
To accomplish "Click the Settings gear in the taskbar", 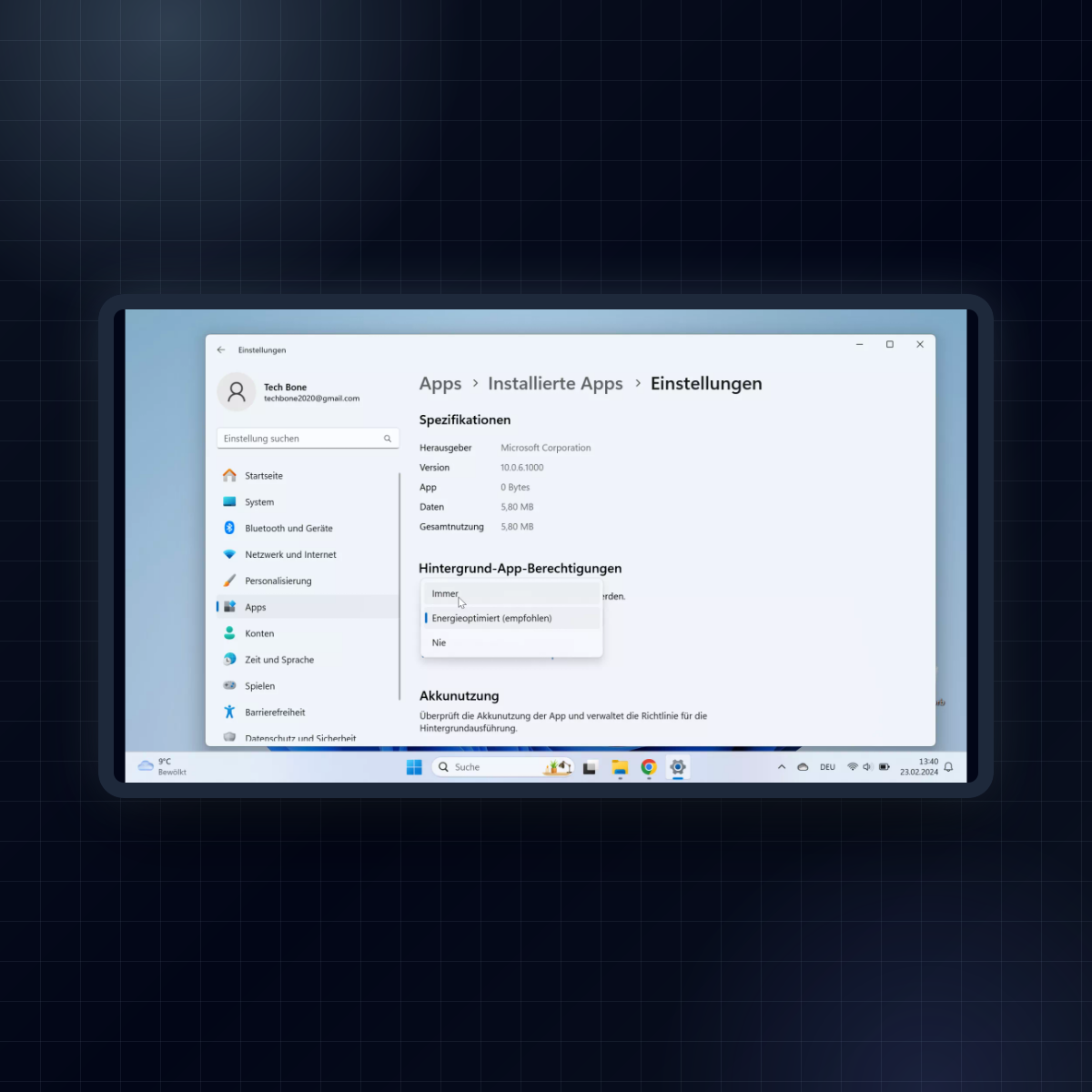I will pyautogui.click(x=678, y=767).
